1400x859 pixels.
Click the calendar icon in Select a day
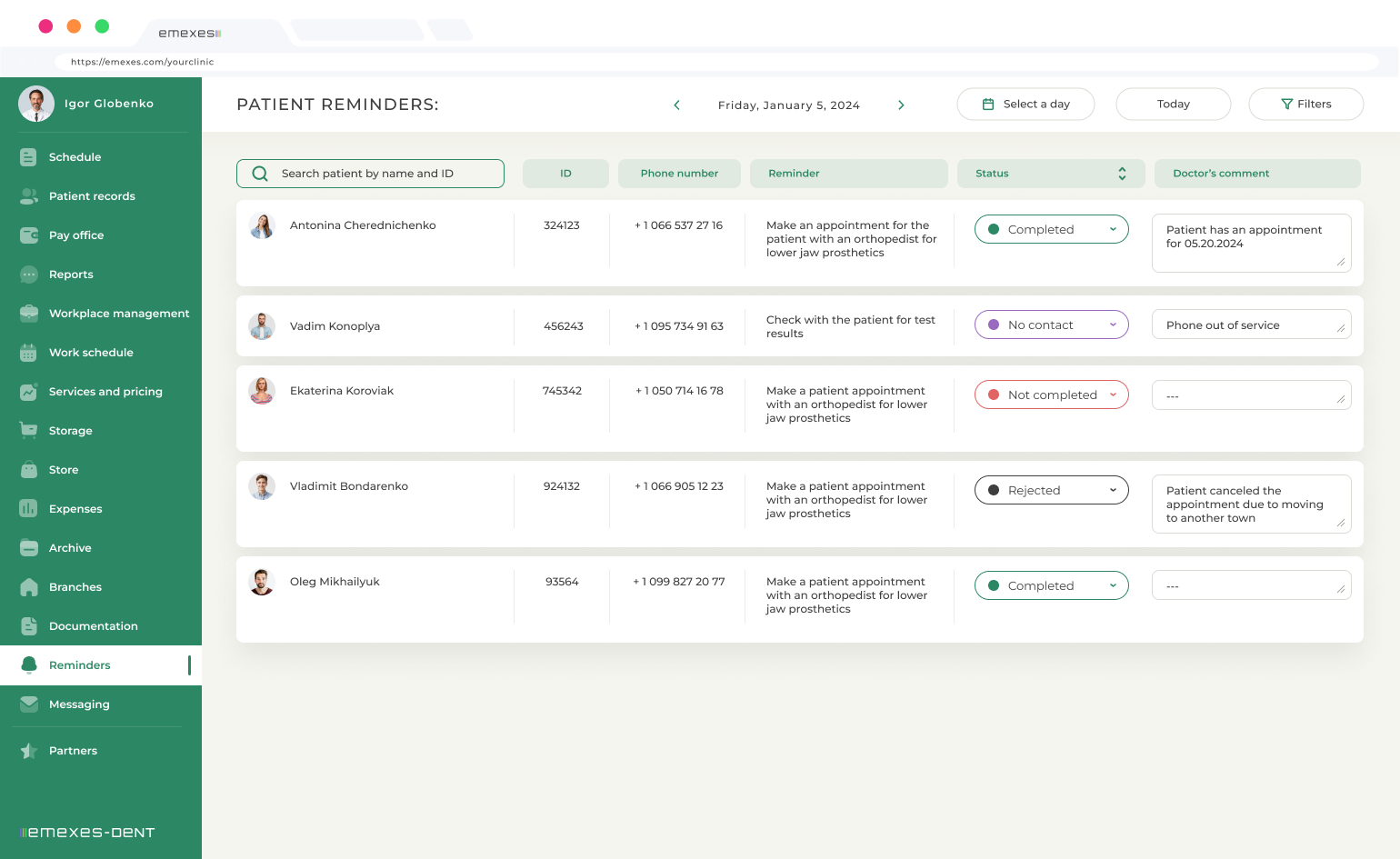(x=988, y=105)
